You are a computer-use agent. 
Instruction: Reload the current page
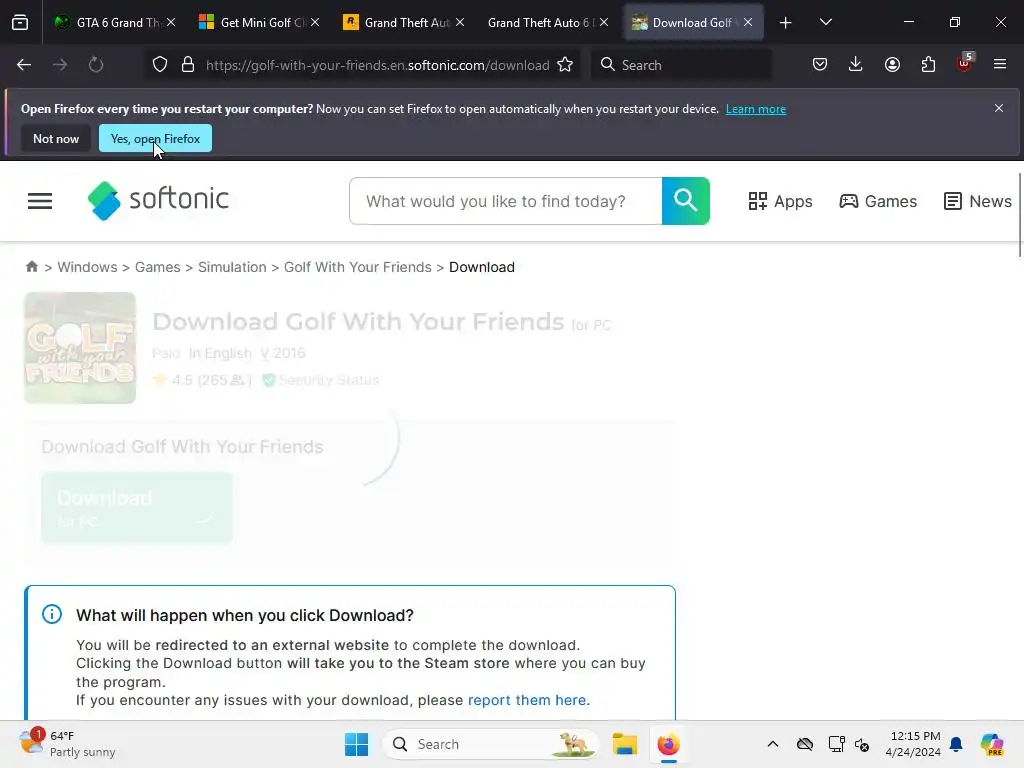[96, 65]
